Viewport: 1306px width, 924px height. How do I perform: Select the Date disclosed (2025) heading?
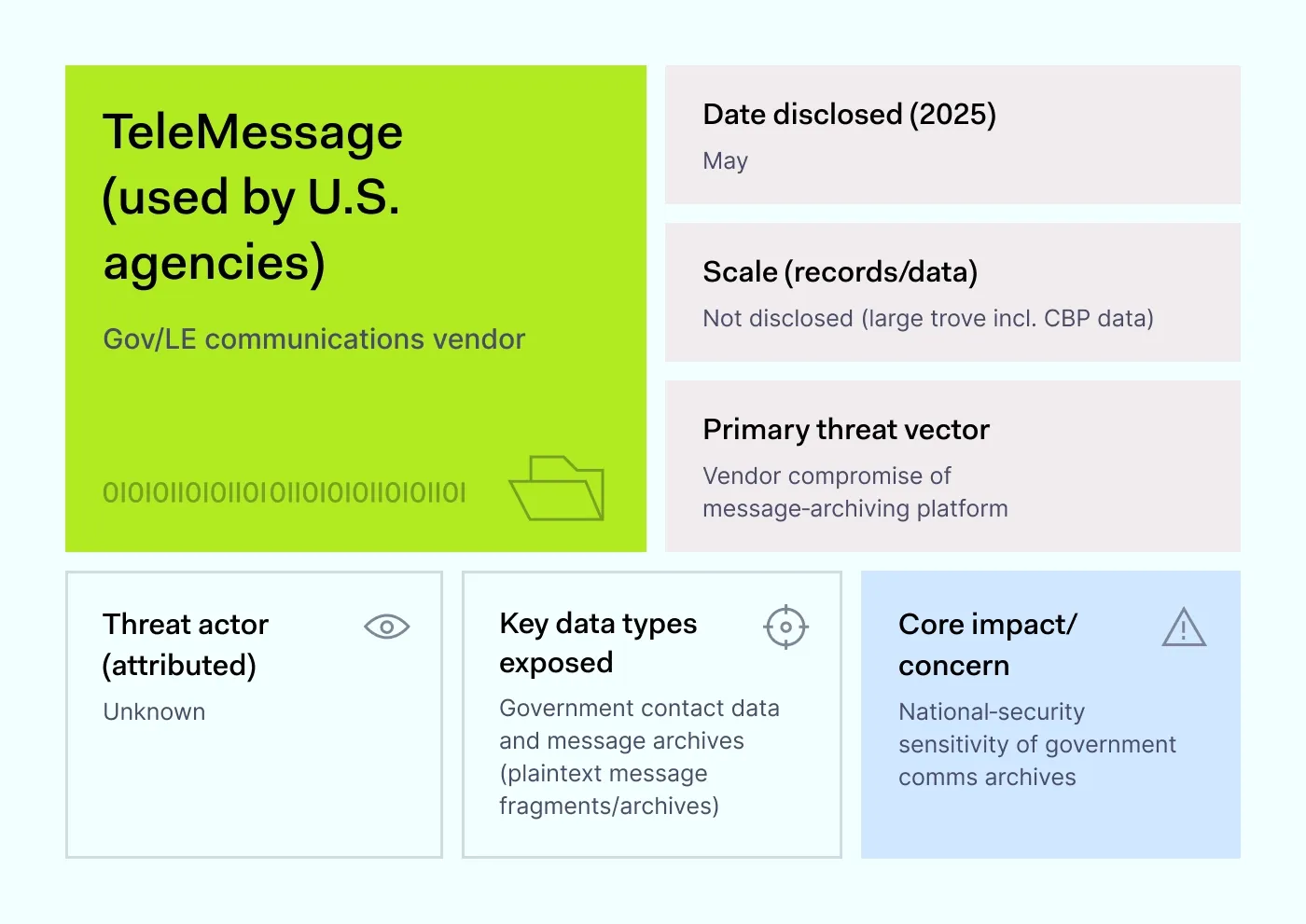tap(849, 115)
